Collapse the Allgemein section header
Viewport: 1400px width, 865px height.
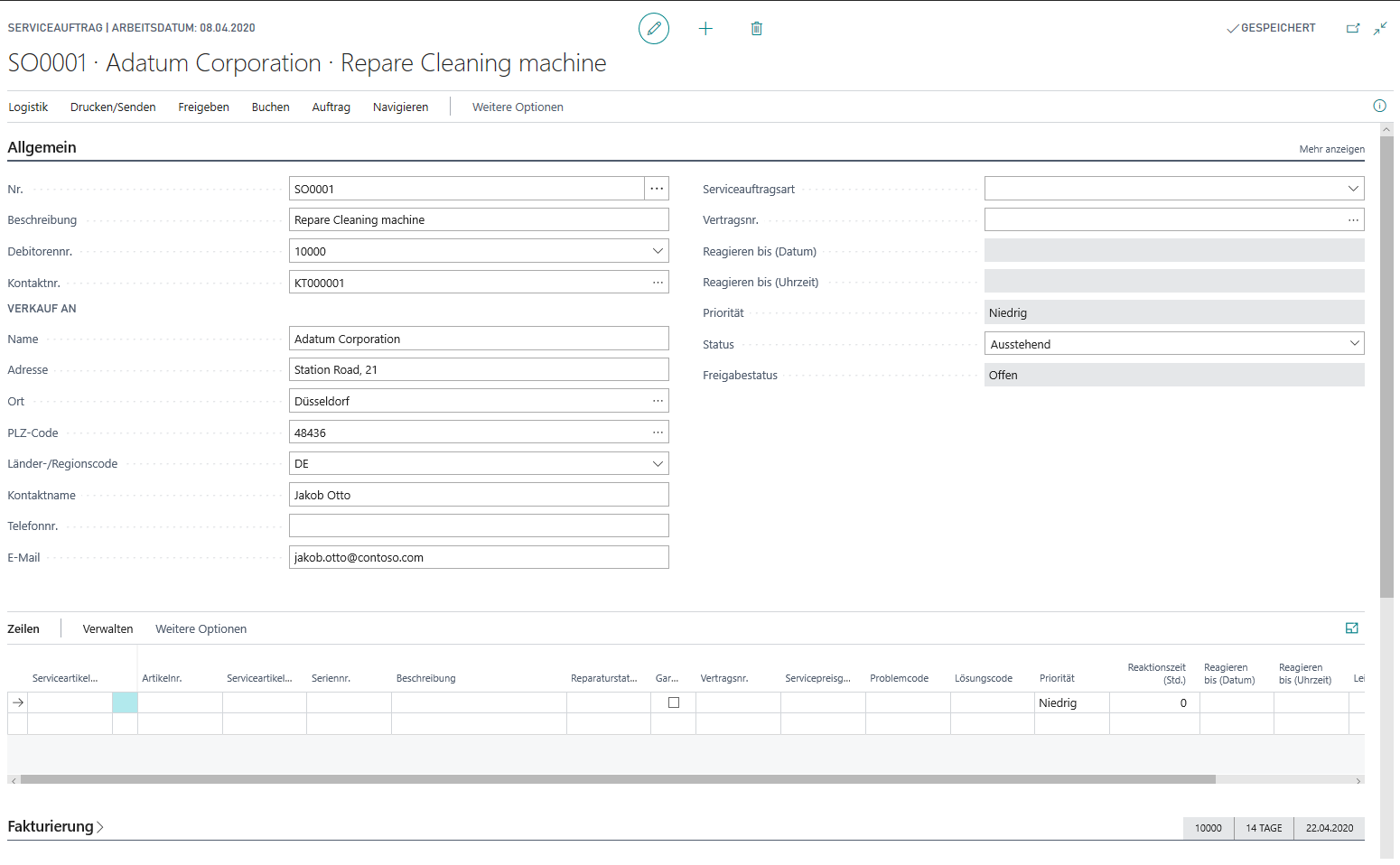click(x=42, y=147)
